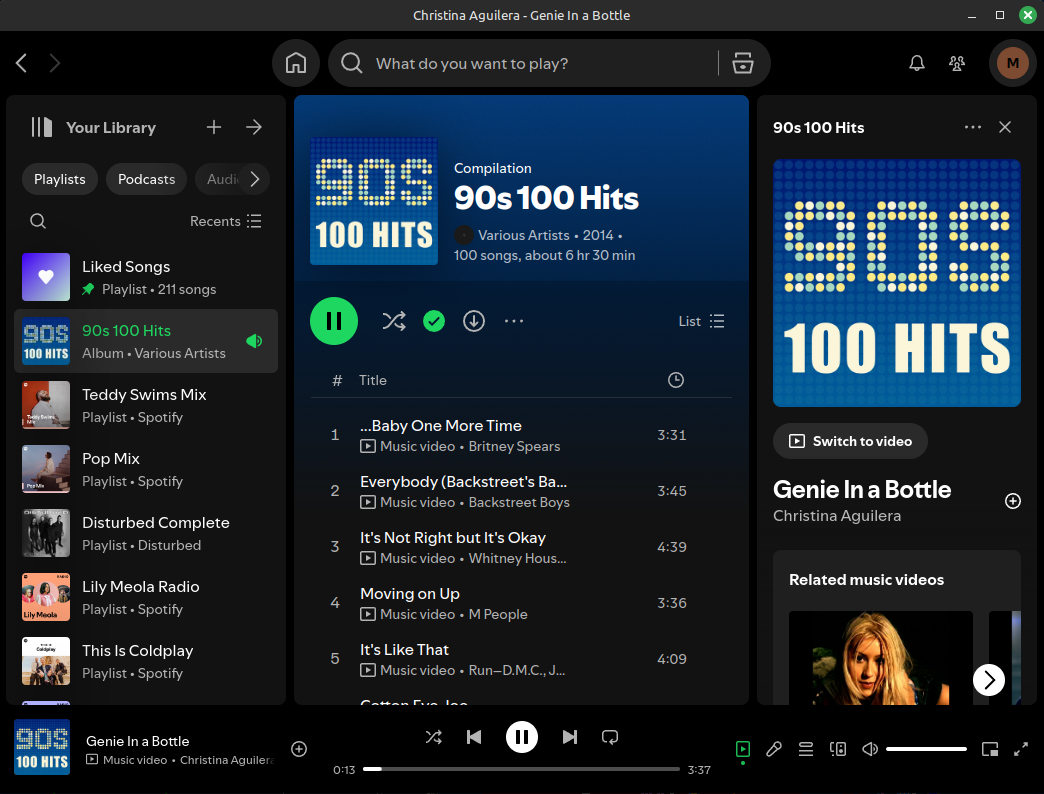Viewport: 1044px width, 794px height.
Task: Filter library by Playlists
Action: point(60,179)
